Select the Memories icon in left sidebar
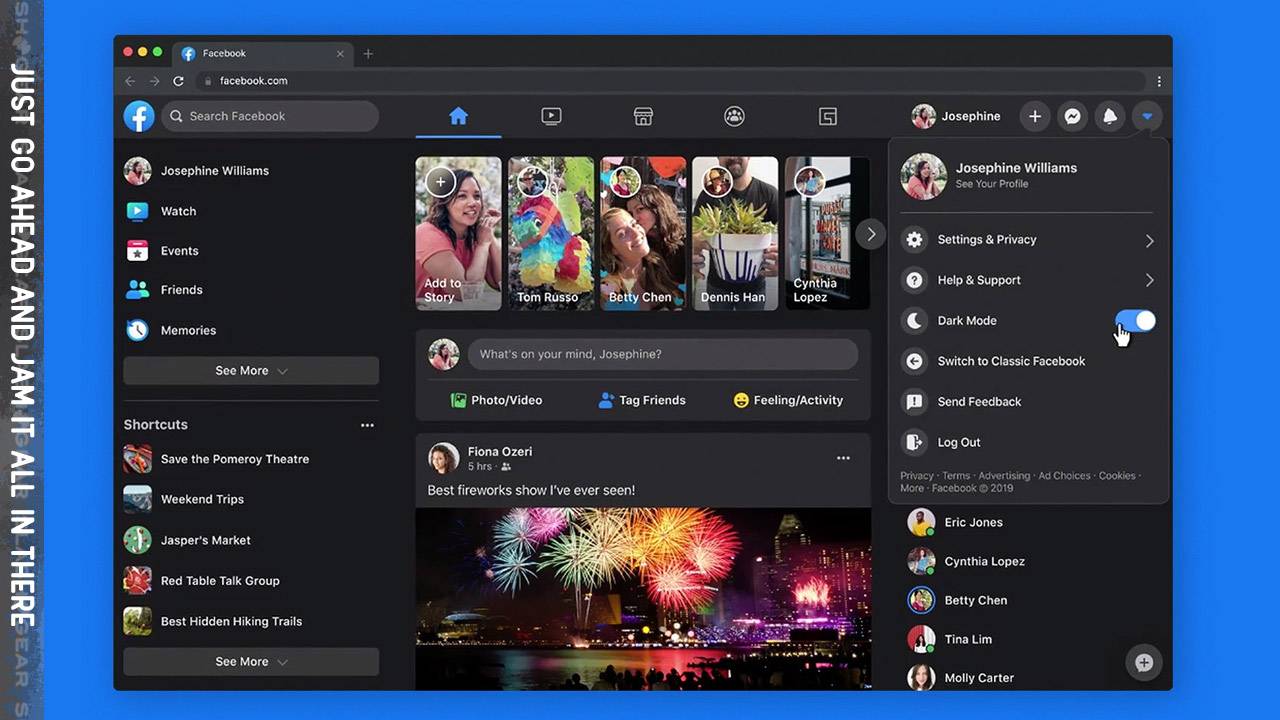The width and height of the screenshot is (1280, 720). [137, 330]
